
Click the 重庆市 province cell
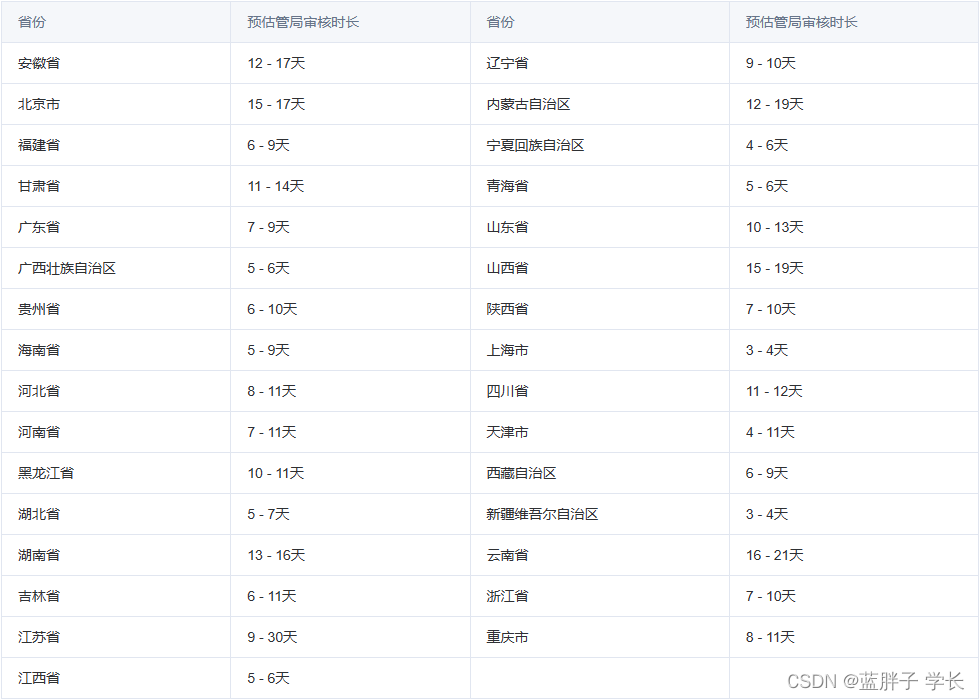[507, 637]
